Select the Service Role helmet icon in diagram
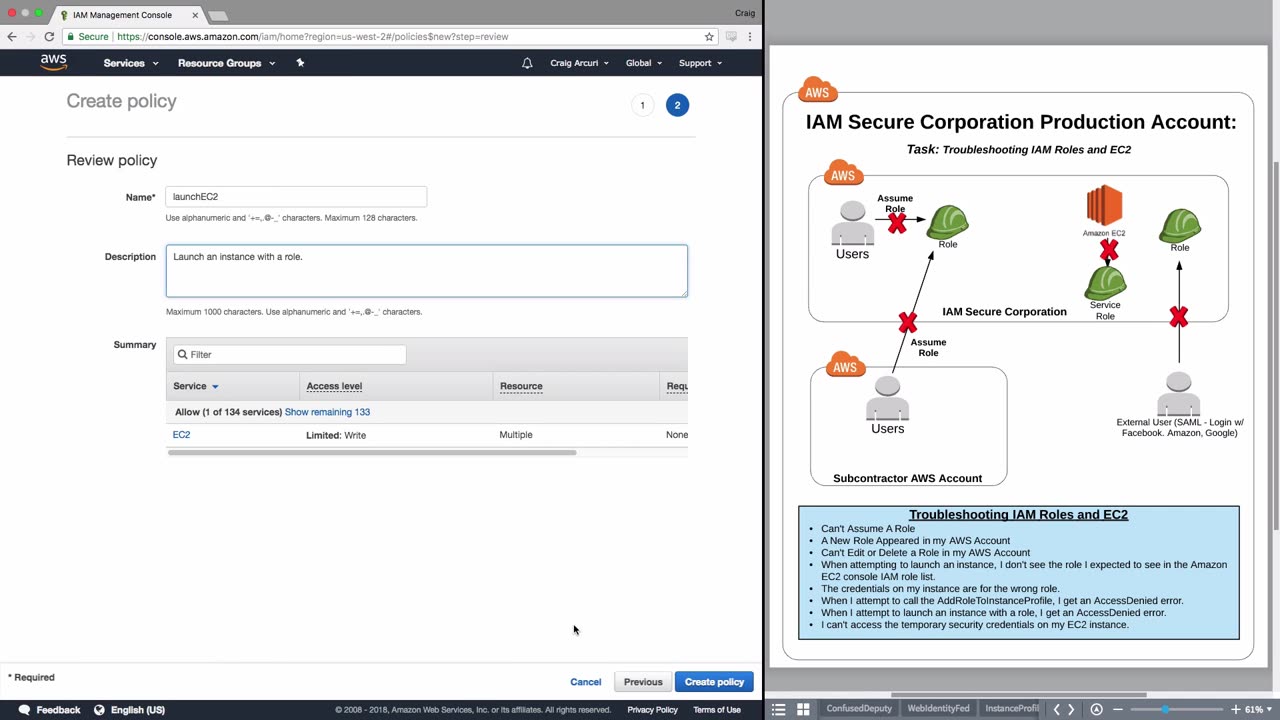1280x720 pixels. pos(1105,282)
